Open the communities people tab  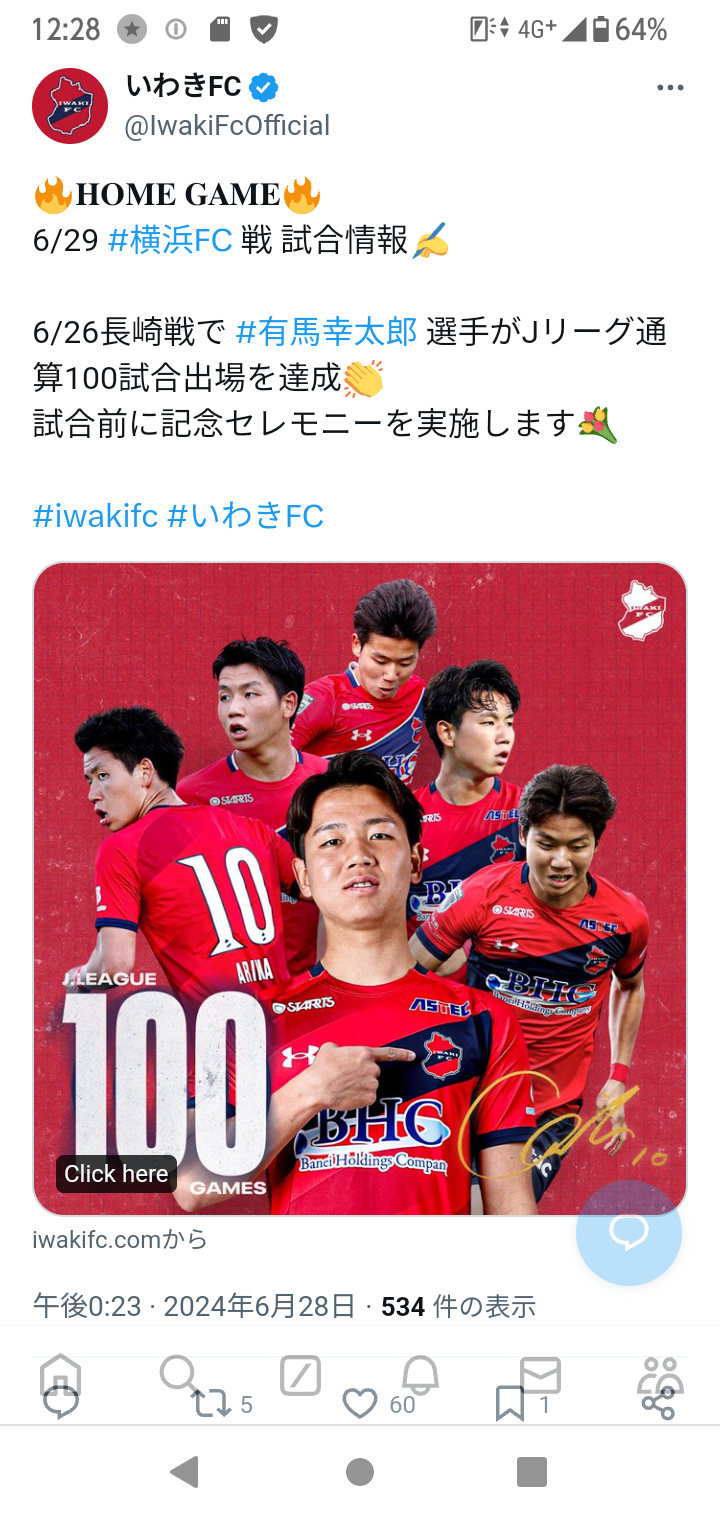coord(660,1375)
